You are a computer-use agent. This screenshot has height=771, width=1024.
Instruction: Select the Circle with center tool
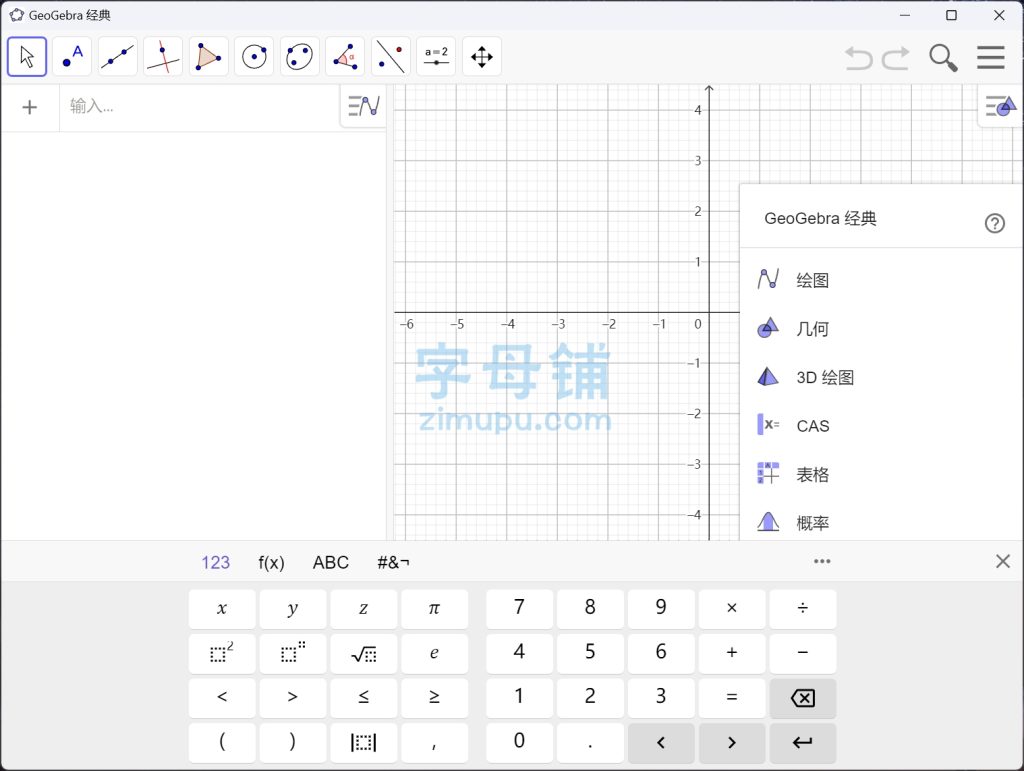[254, 57]
